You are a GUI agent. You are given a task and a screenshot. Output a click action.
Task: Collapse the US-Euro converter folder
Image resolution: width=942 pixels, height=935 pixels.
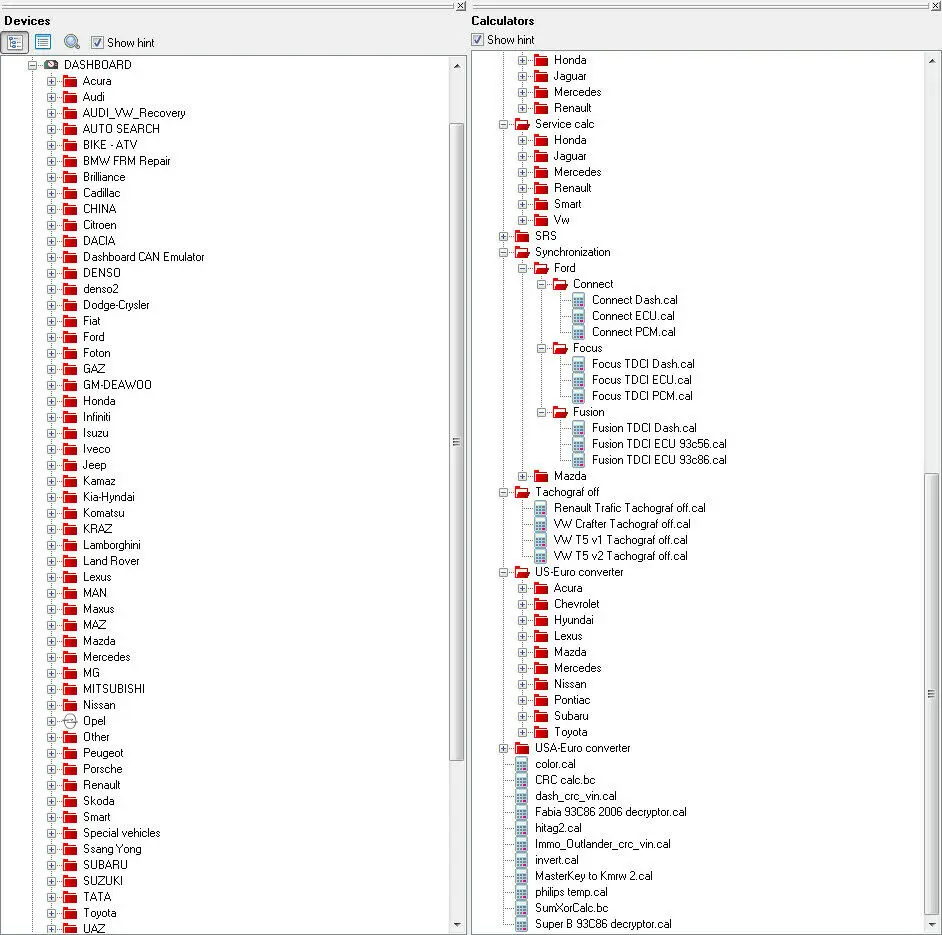point(503,572)
